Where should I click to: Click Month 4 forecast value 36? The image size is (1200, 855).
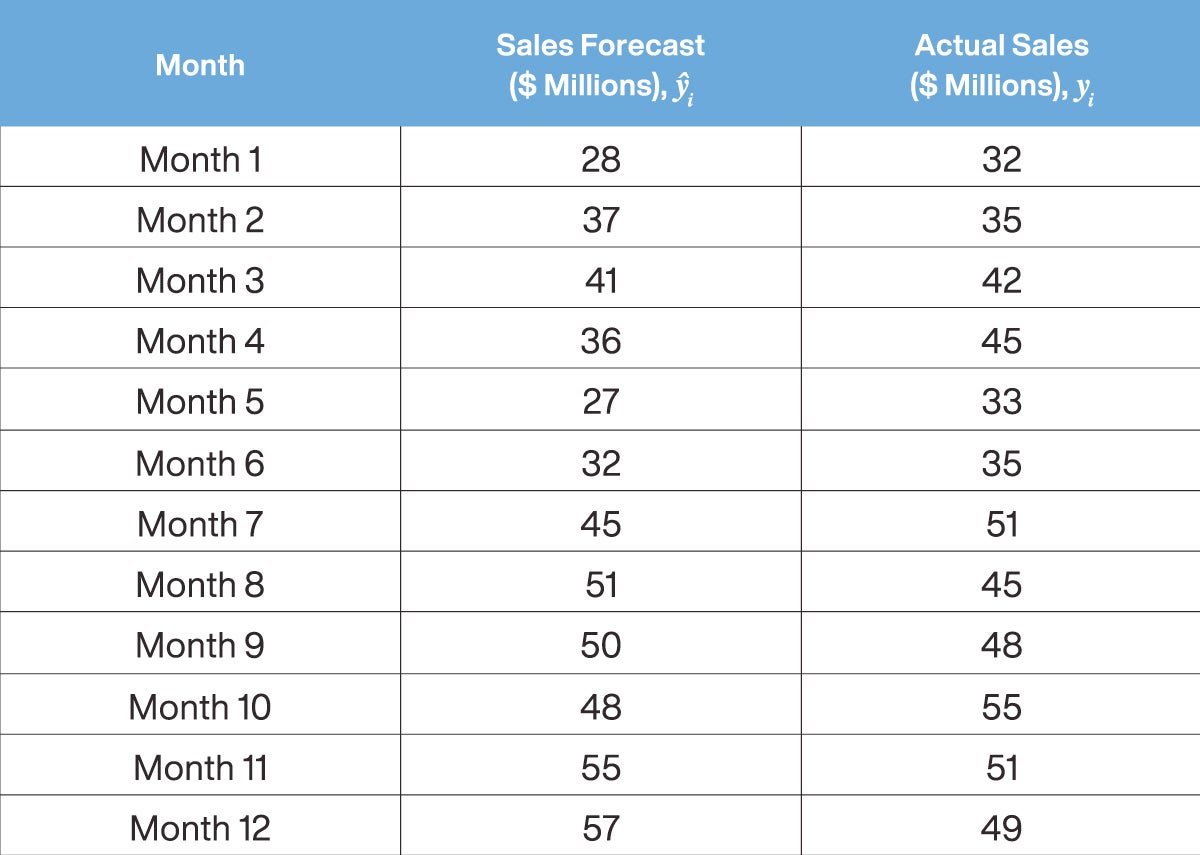coord(600,341)
